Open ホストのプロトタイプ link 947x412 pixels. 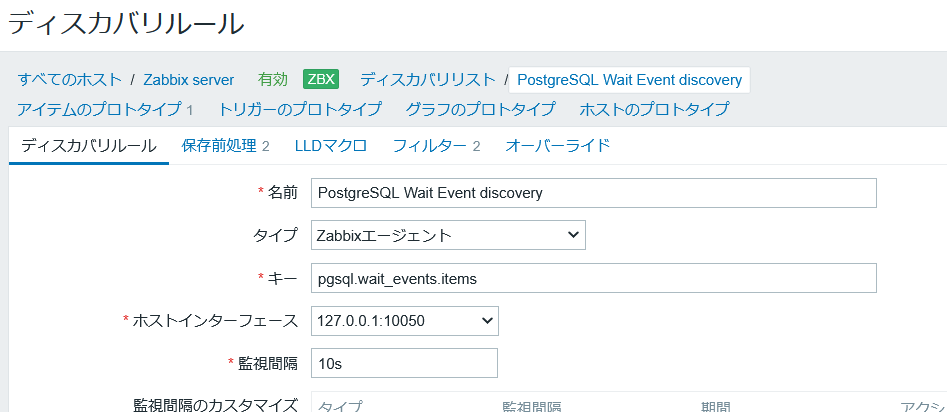[x=654, y=109]
